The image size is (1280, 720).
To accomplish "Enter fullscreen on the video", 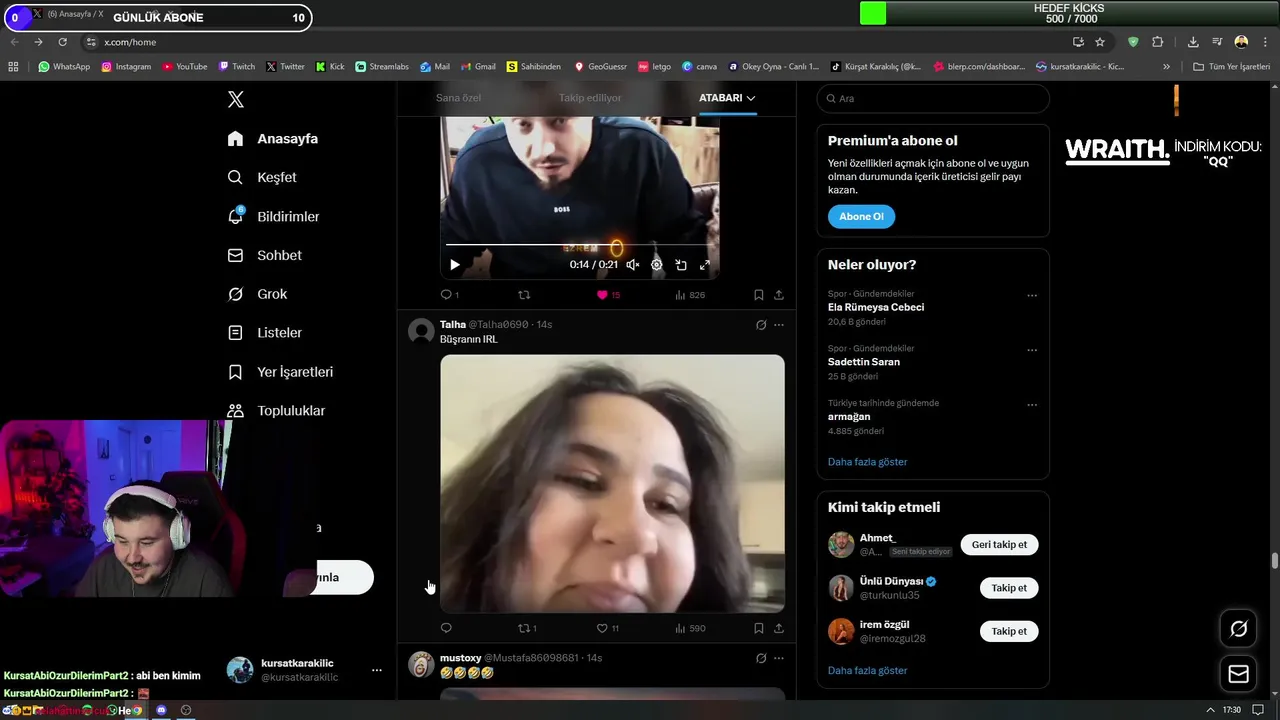I will click(x=705, y=265).
